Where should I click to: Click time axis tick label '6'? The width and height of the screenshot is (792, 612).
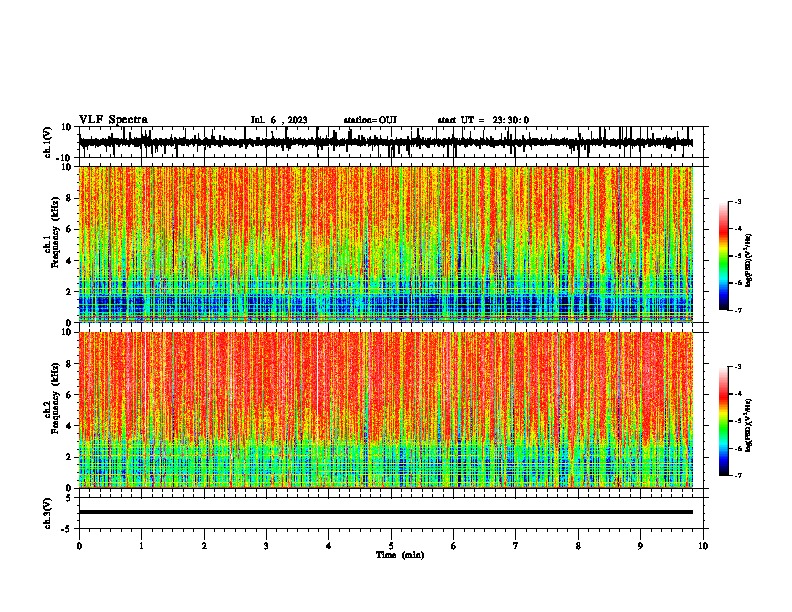point(454,546)
